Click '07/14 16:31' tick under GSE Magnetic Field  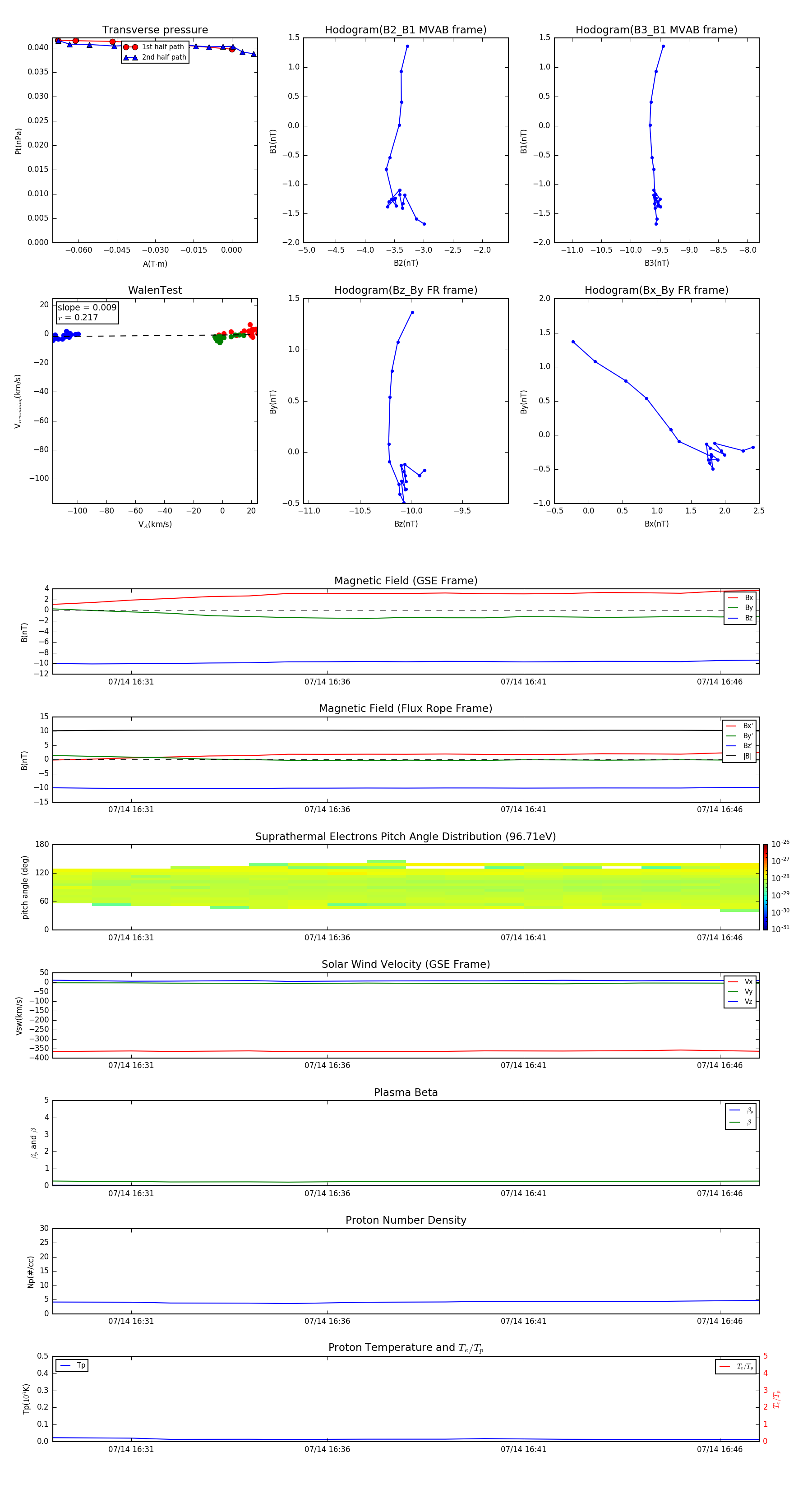tap(131, 682)
